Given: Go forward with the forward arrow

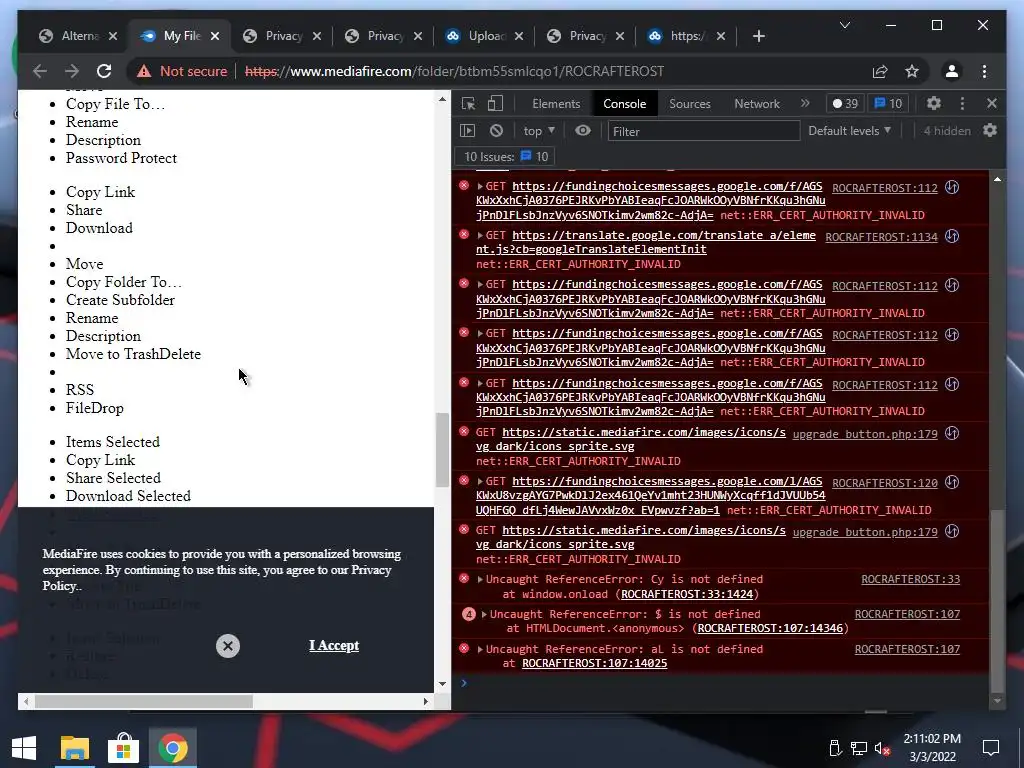Looking at the screenshot, I should click(72, 71).
